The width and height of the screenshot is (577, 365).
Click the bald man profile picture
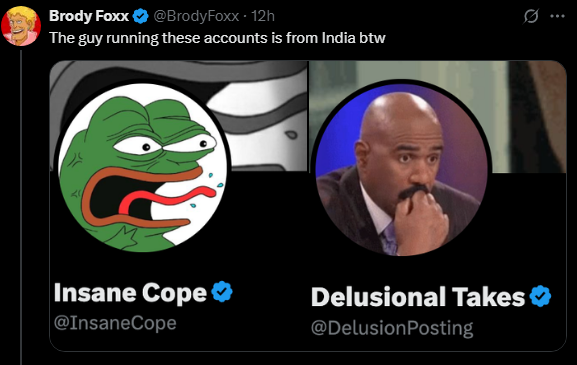tap(402, 170)
